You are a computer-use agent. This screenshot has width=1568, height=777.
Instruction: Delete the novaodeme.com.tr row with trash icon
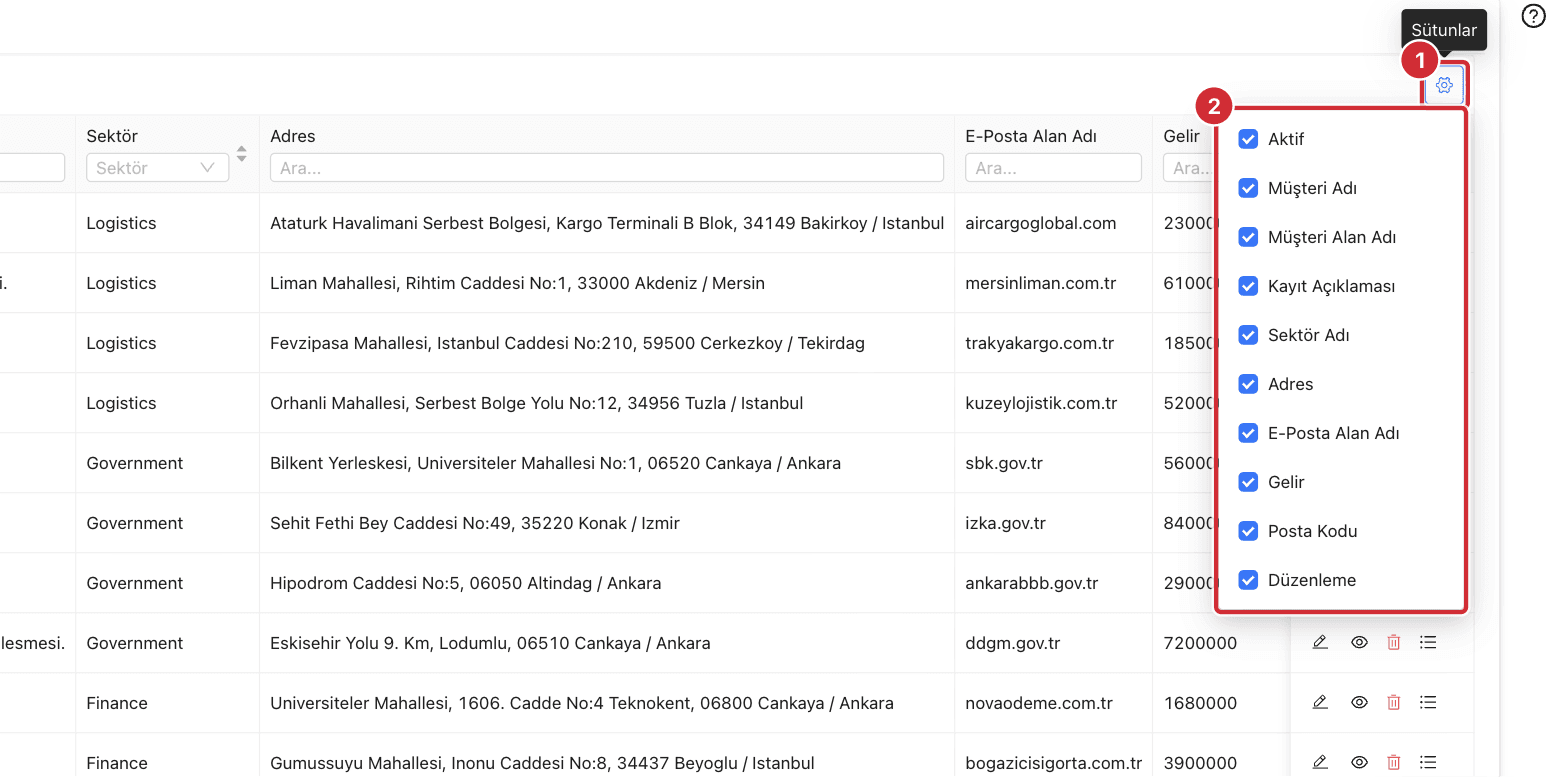pos(1394,702)
